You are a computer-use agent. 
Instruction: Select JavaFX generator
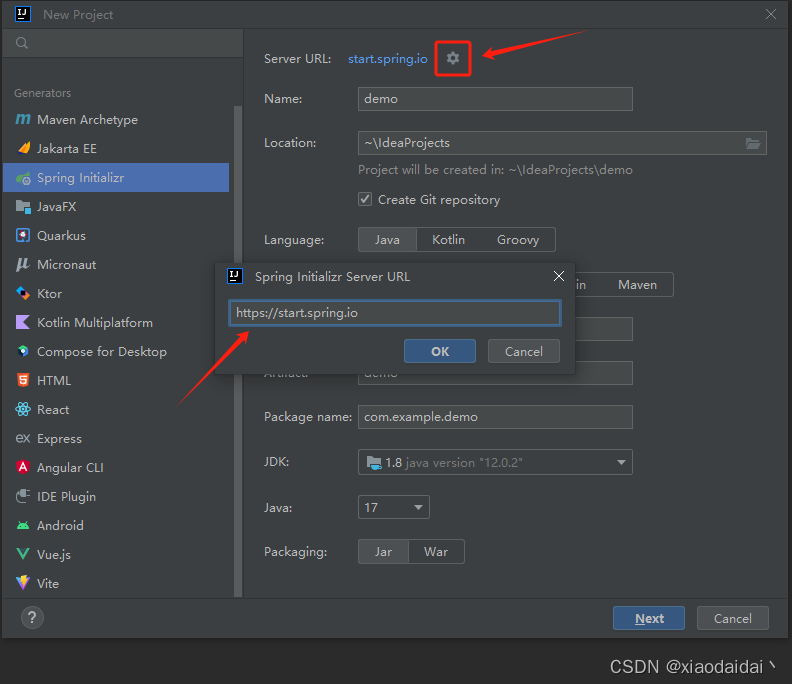116,207
